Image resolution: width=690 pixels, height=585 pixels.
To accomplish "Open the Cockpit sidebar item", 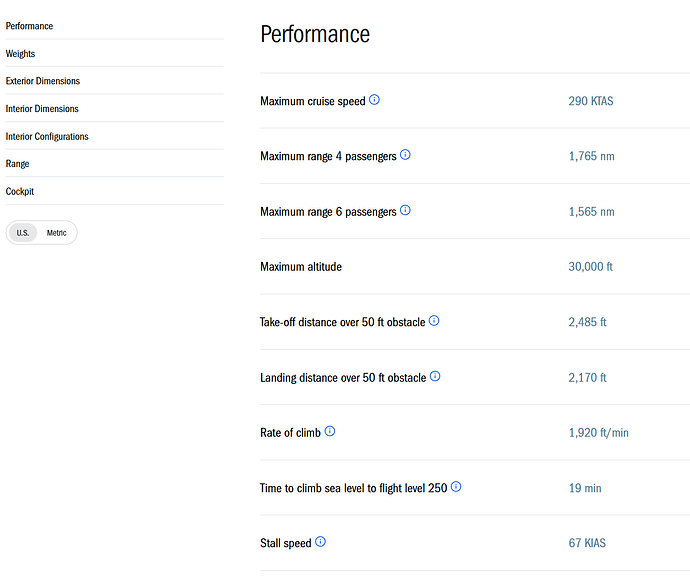I will click(x=20, y=191).
